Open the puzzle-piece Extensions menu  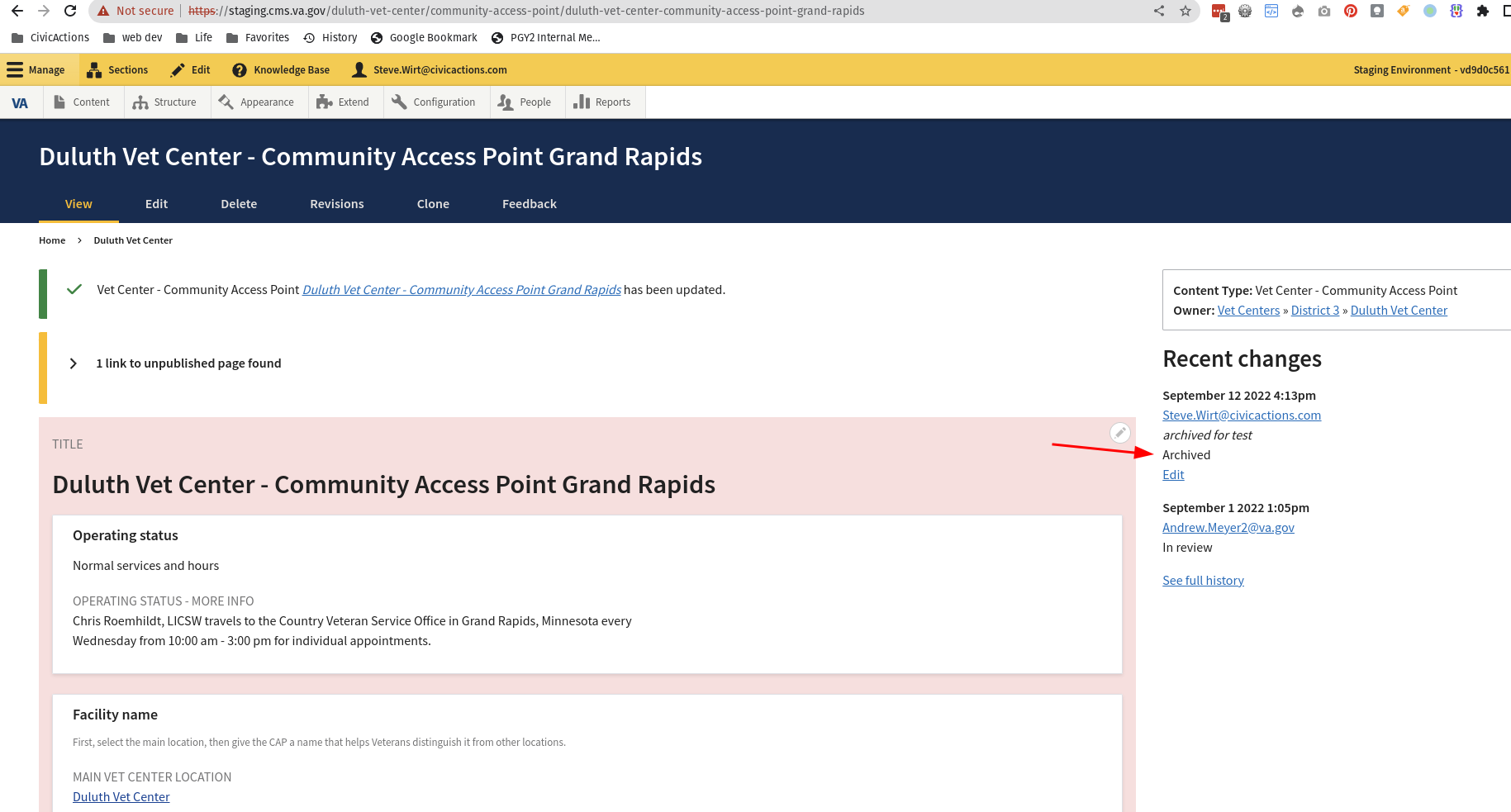[1483, 11]
